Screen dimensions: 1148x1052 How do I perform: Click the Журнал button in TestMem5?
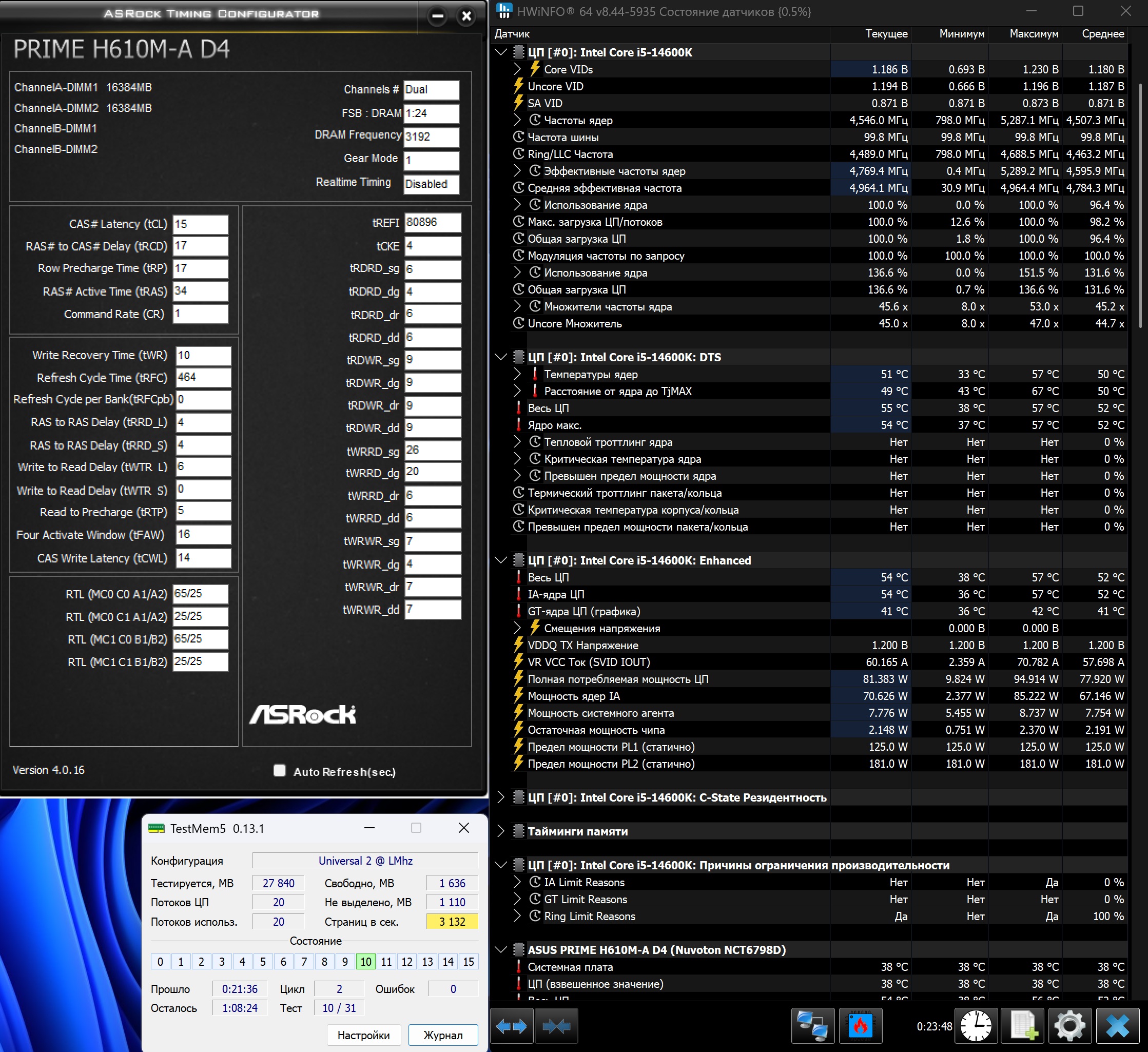(x=442, y=1035)
